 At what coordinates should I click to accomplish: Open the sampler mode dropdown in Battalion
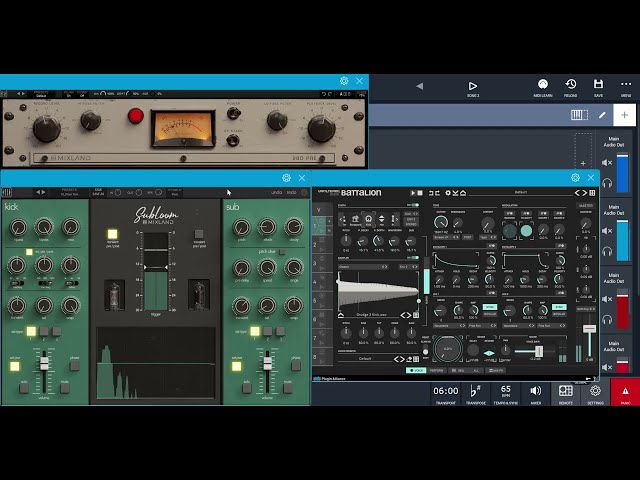pos(363,267)
